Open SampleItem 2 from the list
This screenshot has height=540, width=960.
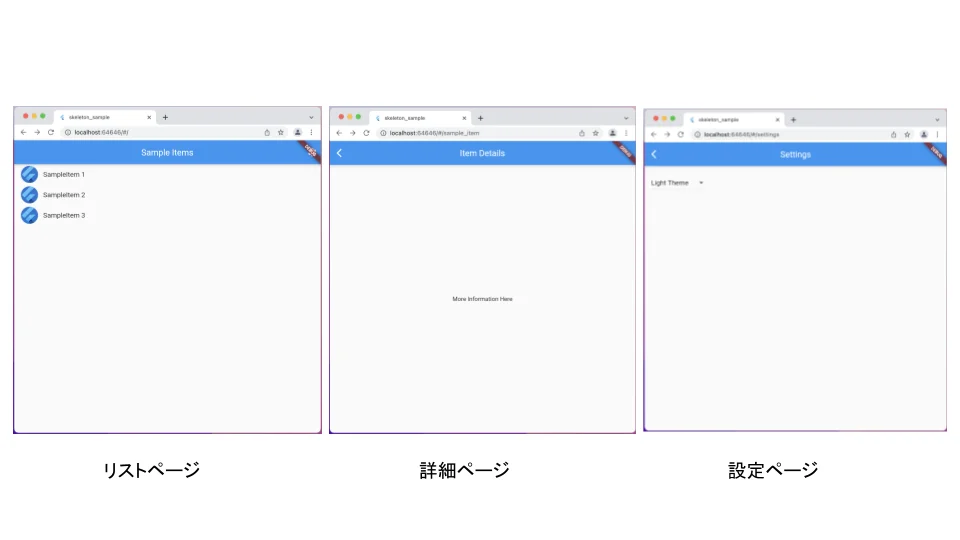pos(64,195)
